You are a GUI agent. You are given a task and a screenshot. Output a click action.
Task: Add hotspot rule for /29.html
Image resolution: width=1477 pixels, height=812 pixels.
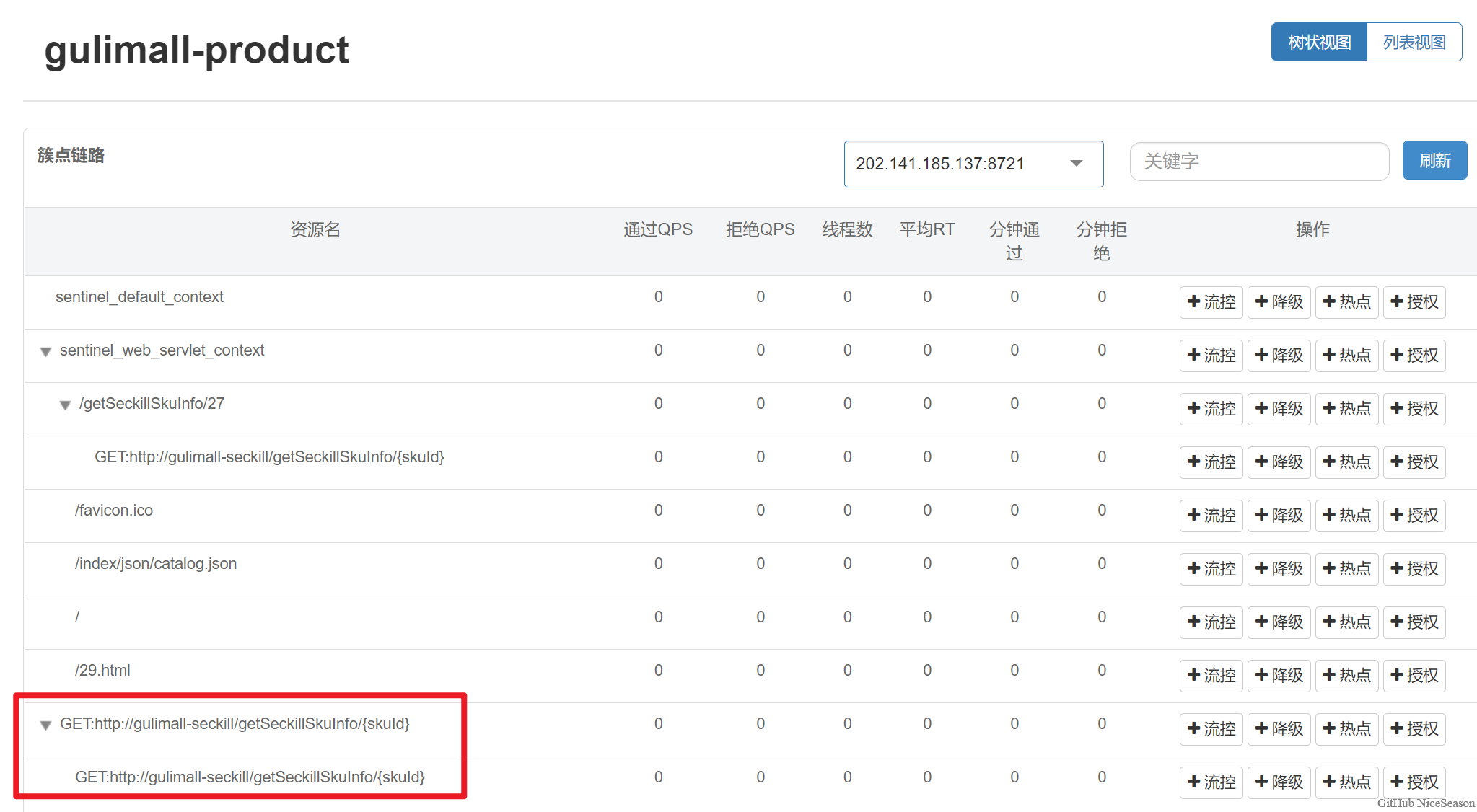point(1346,676)
